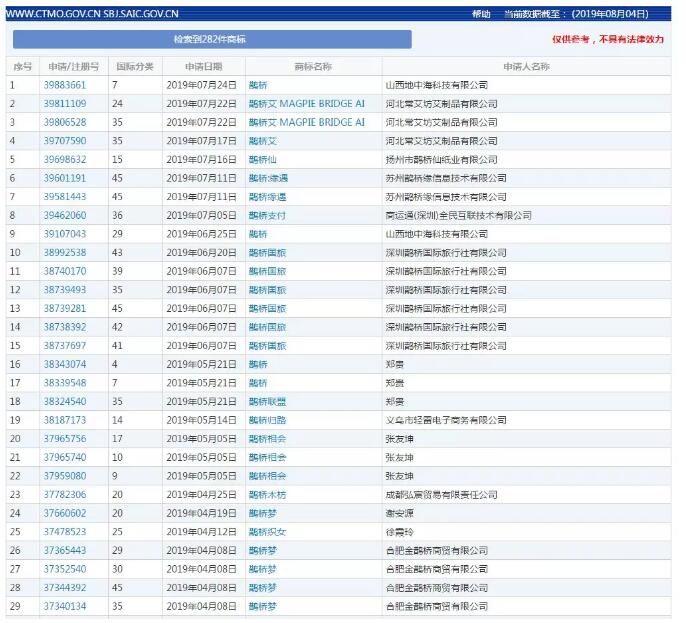
Task: Open registration number 38343074
Action: (65, 364)
